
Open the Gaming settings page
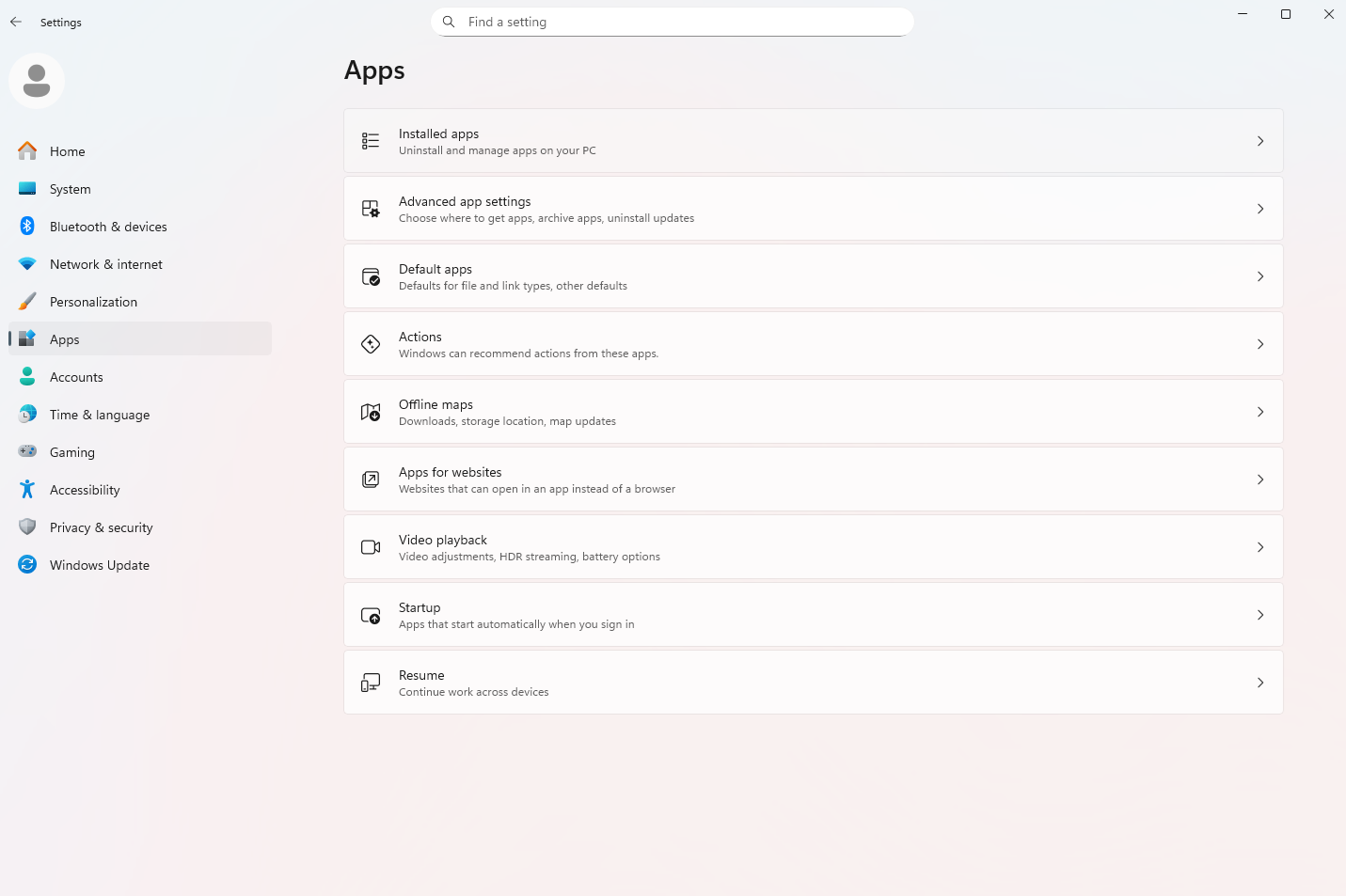tap(72, 452)
